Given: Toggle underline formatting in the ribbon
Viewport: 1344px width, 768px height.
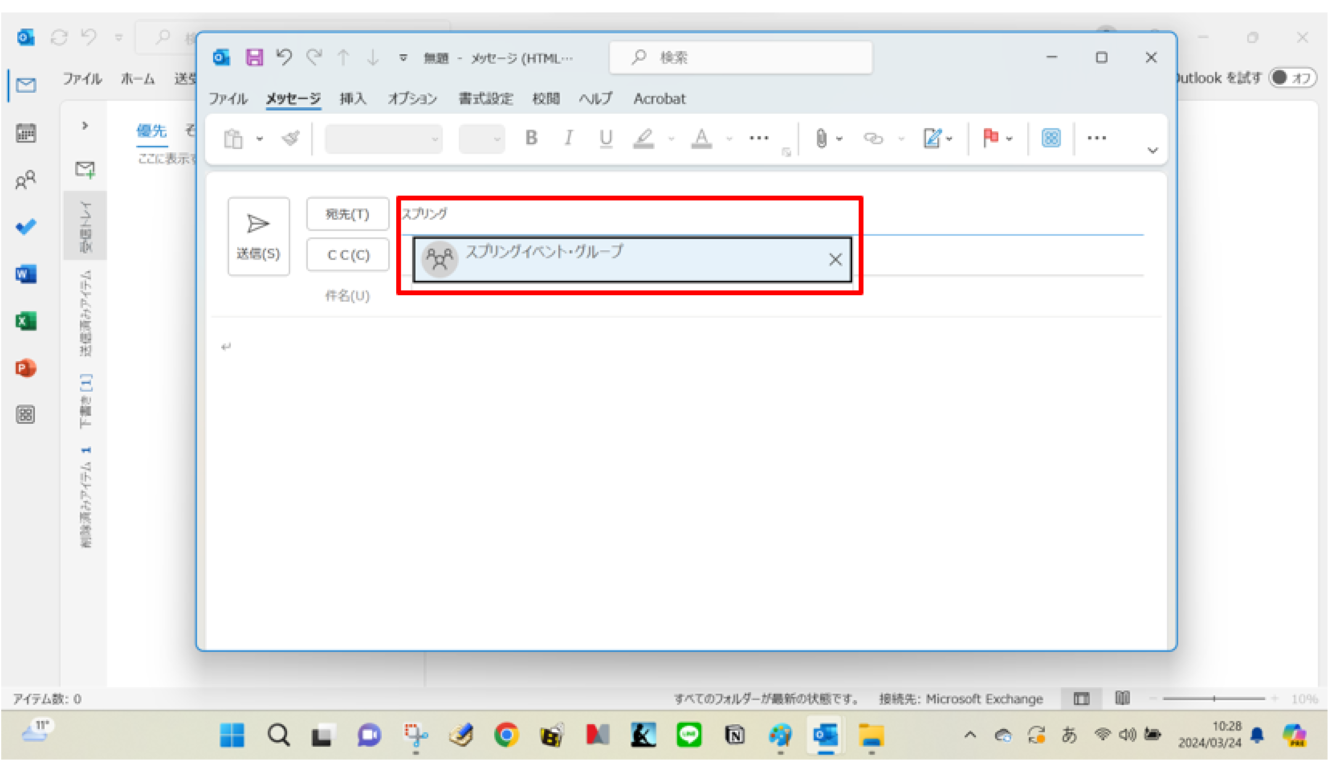Looking at the screenshot, I should 605,139.
